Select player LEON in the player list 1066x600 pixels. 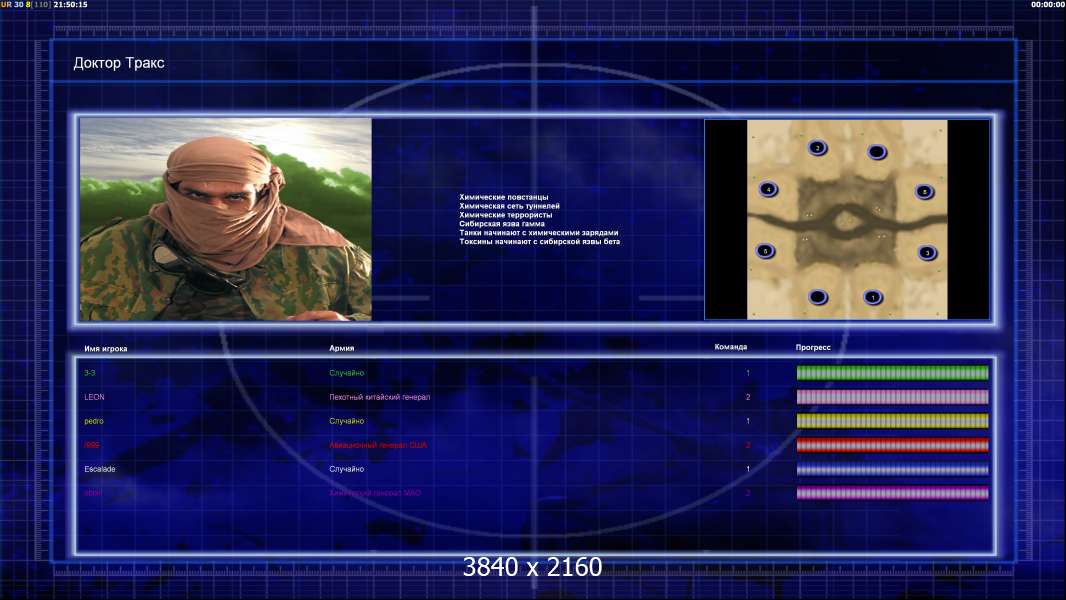94,397
